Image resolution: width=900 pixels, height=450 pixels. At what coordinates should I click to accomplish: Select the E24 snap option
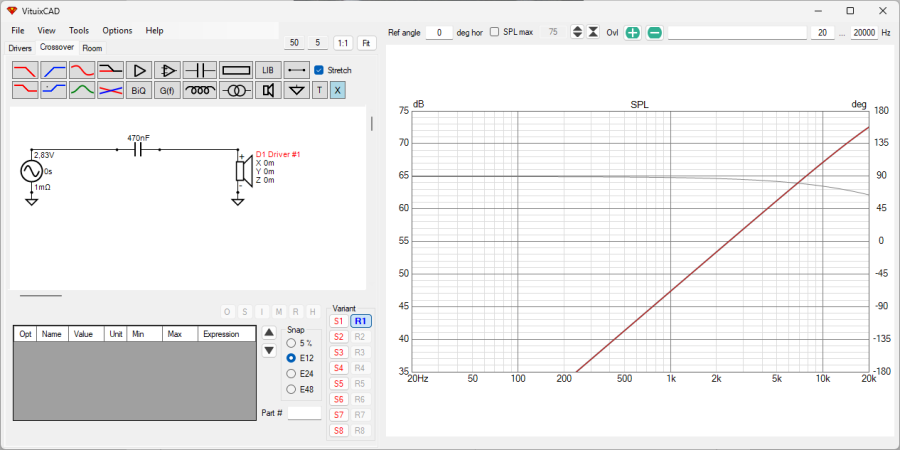(291, 374)
